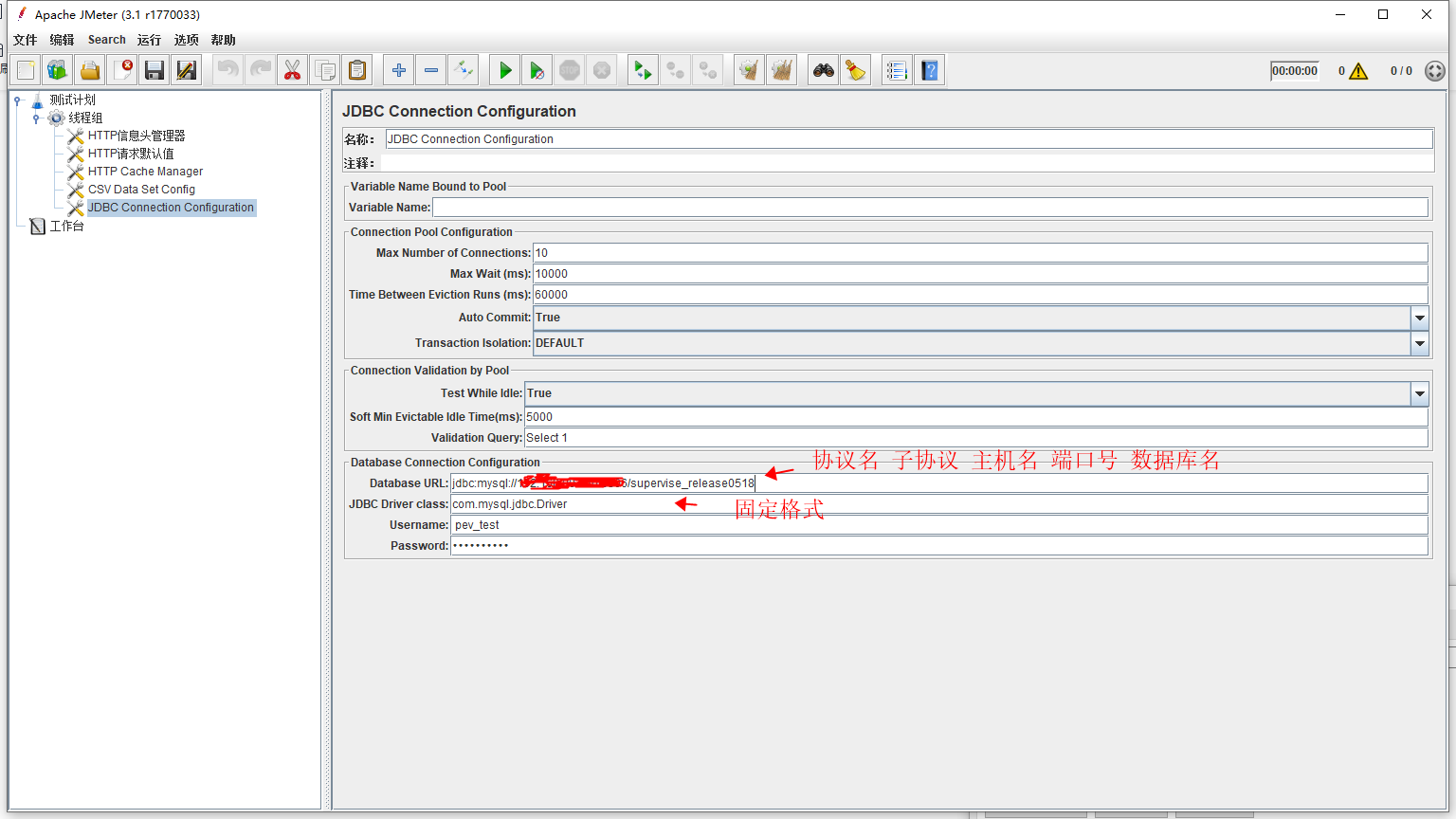Shut down all remote engines icon
The height and width of the screenshot is (819, 1456).
click(x=707, y=70)
